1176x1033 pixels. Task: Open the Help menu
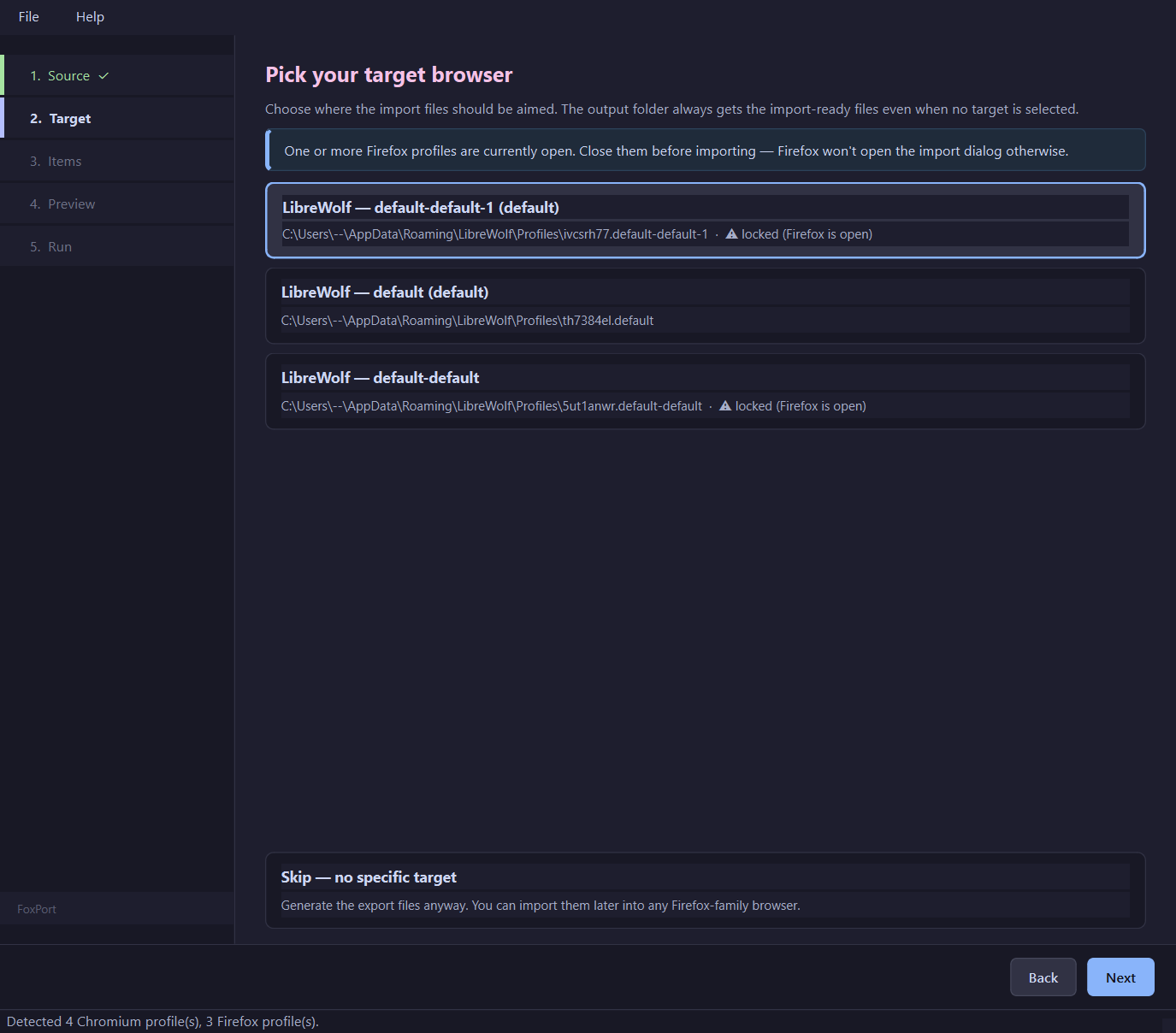coord(90,17)
